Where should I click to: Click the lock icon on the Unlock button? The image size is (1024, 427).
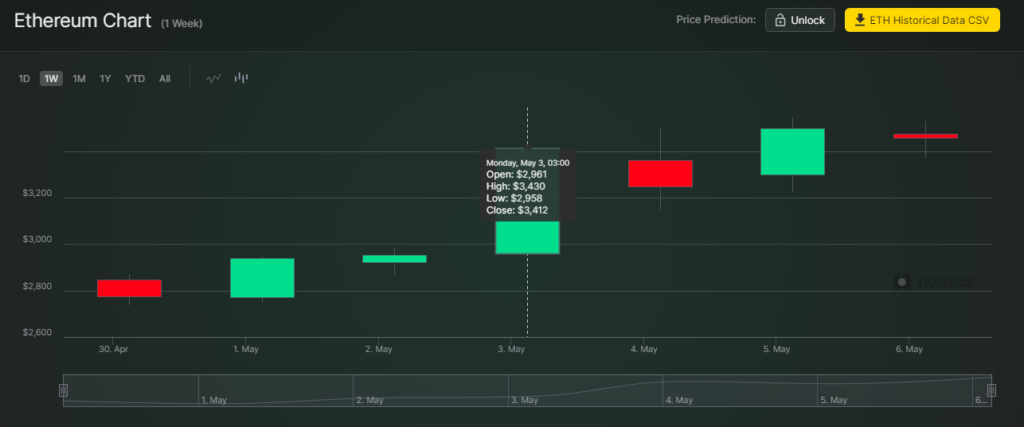pos(780,20)
